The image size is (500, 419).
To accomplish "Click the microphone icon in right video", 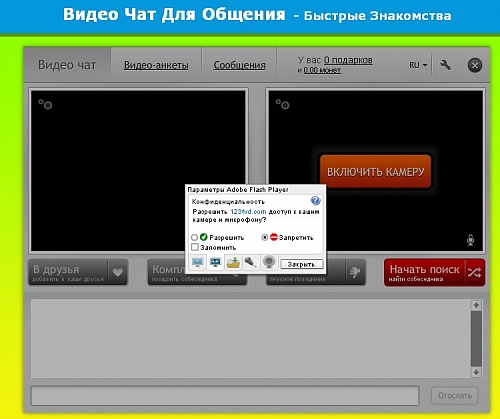I will 470,240.
